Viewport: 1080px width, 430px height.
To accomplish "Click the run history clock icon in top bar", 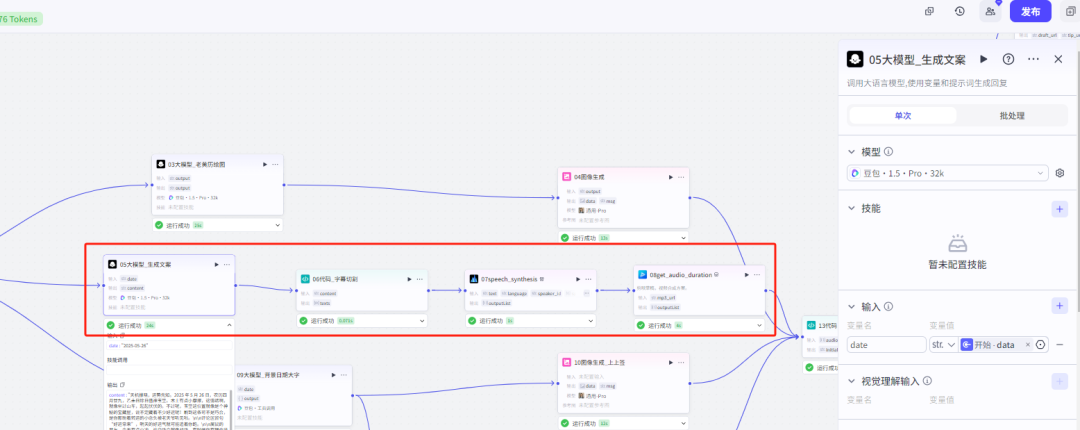I will [960, 11].
